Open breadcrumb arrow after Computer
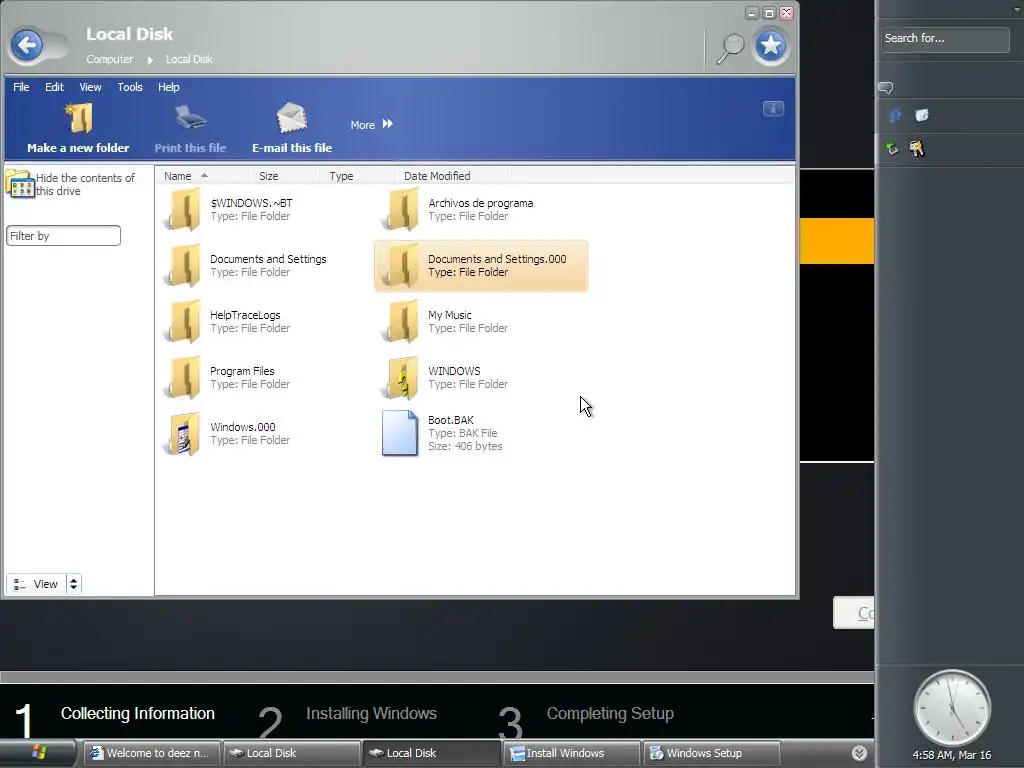This screenshot has height=768, width=1024. 150,60
